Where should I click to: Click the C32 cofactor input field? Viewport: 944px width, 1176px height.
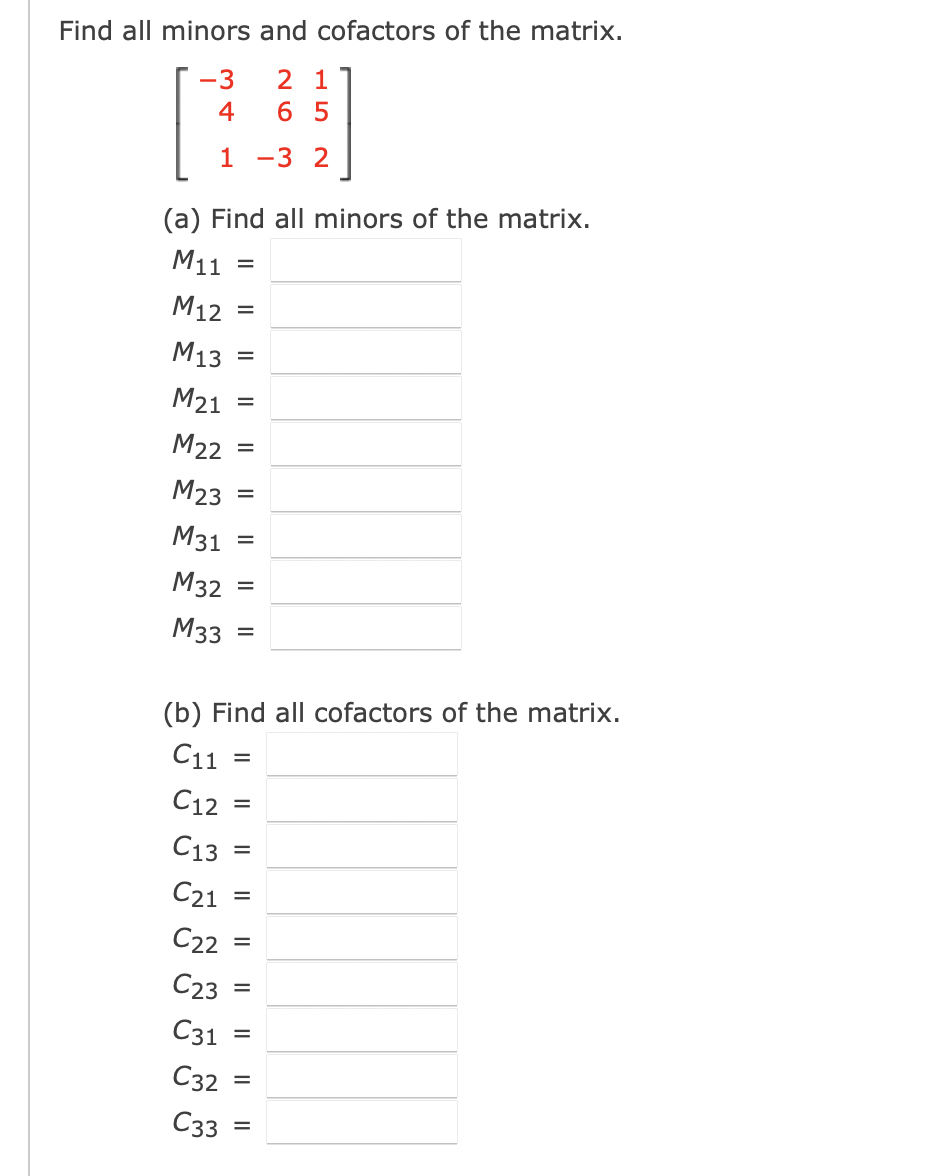point(362,1075)
